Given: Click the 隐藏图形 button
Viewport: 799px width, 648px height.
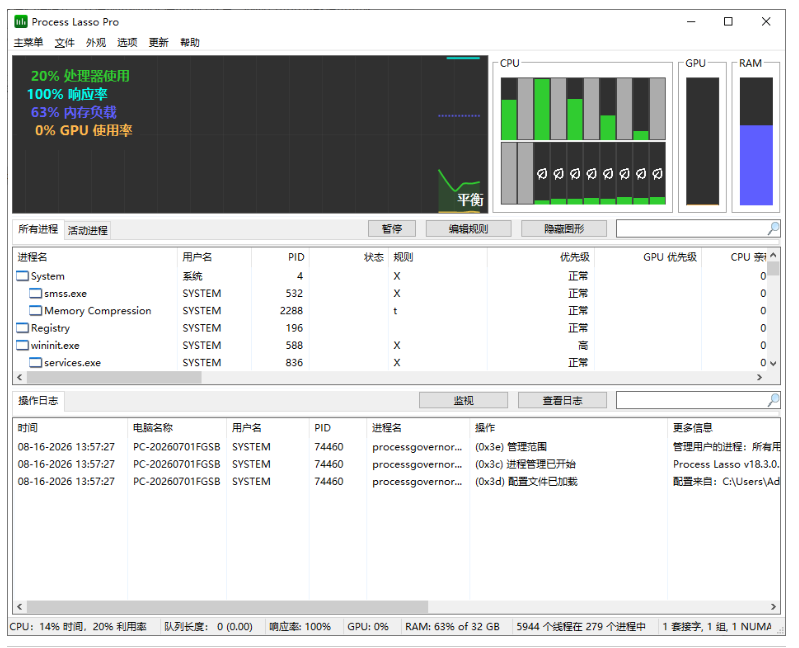Looking at the screenshot, I should pyautogui.click(x=564, y=229).
